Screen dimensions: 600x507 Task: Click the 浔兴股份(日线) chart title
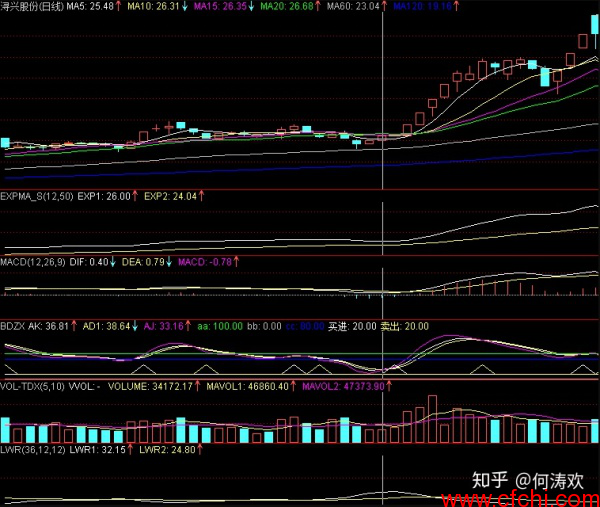click(x=32, y=6)
